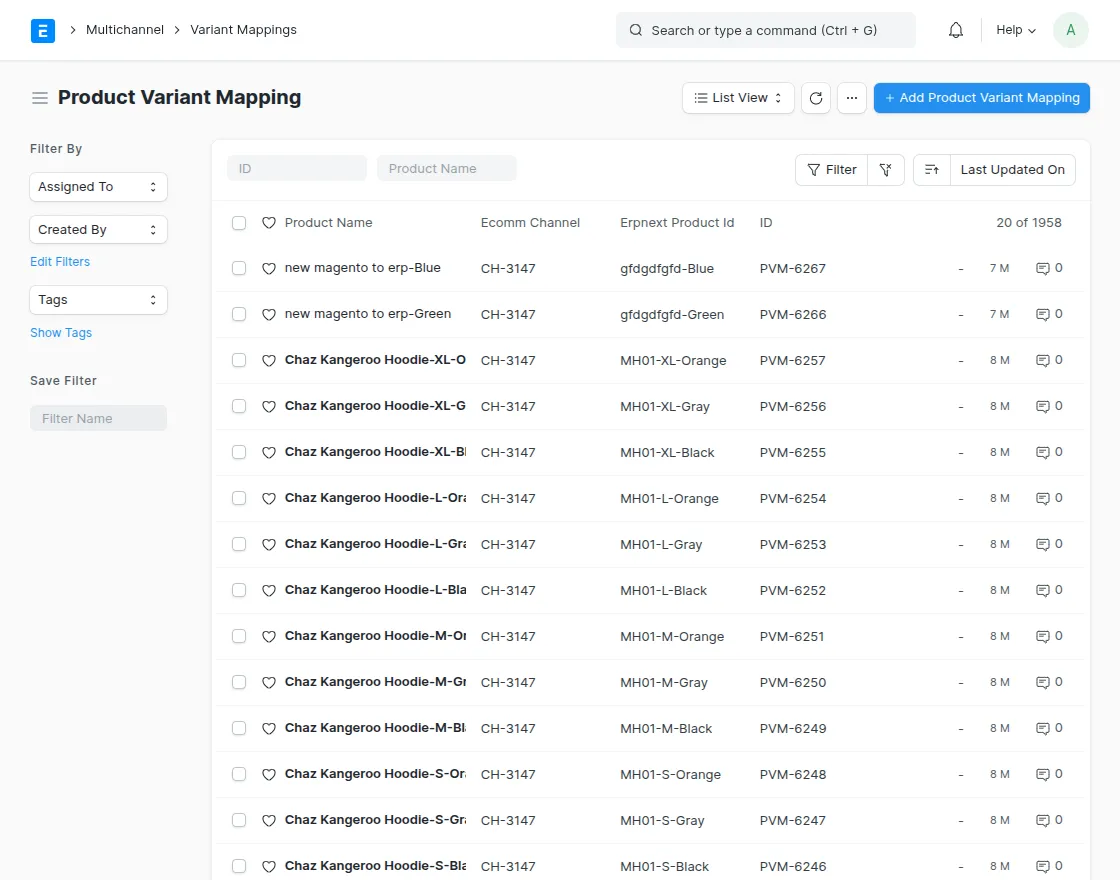Image resolution: width=1120 pixels, height=880 pixels.
Task: Open the Filter panel
Action: pyautogui.click(x=831, y=170)
